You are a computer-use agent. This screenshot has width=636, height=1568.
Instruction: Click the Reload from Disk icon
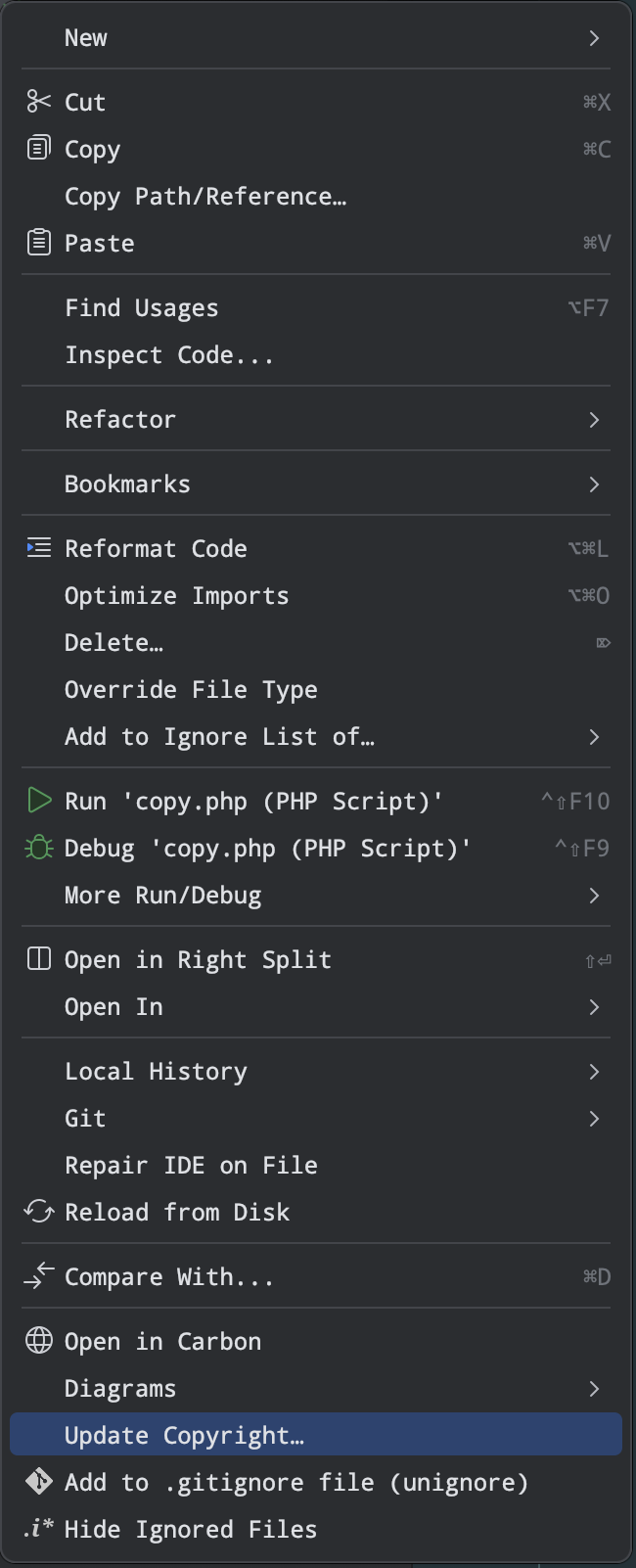[38, 1212]
